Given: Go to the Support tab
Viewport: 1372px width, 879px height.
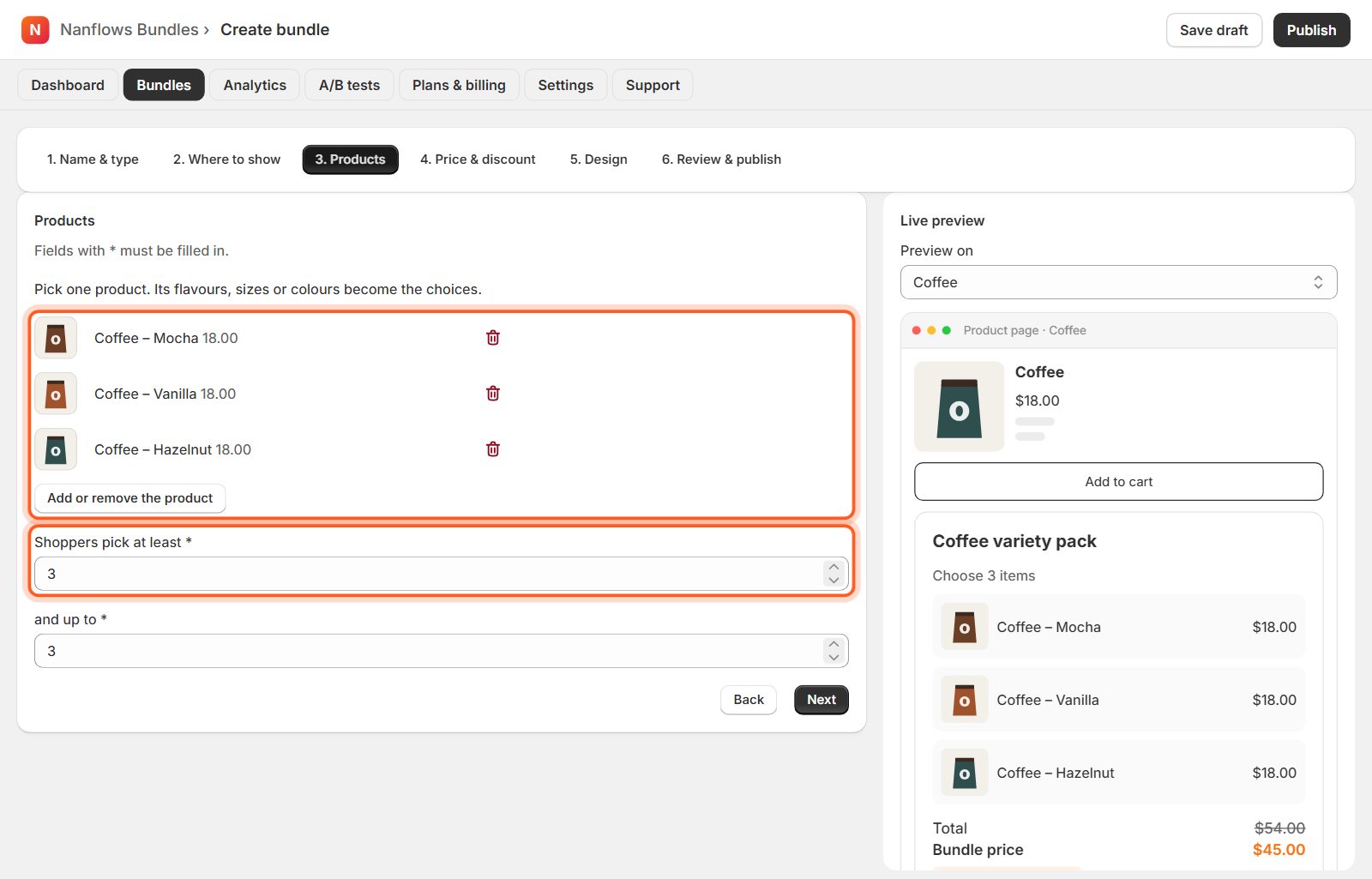Looking at the screenshot, I should [653, 85].
